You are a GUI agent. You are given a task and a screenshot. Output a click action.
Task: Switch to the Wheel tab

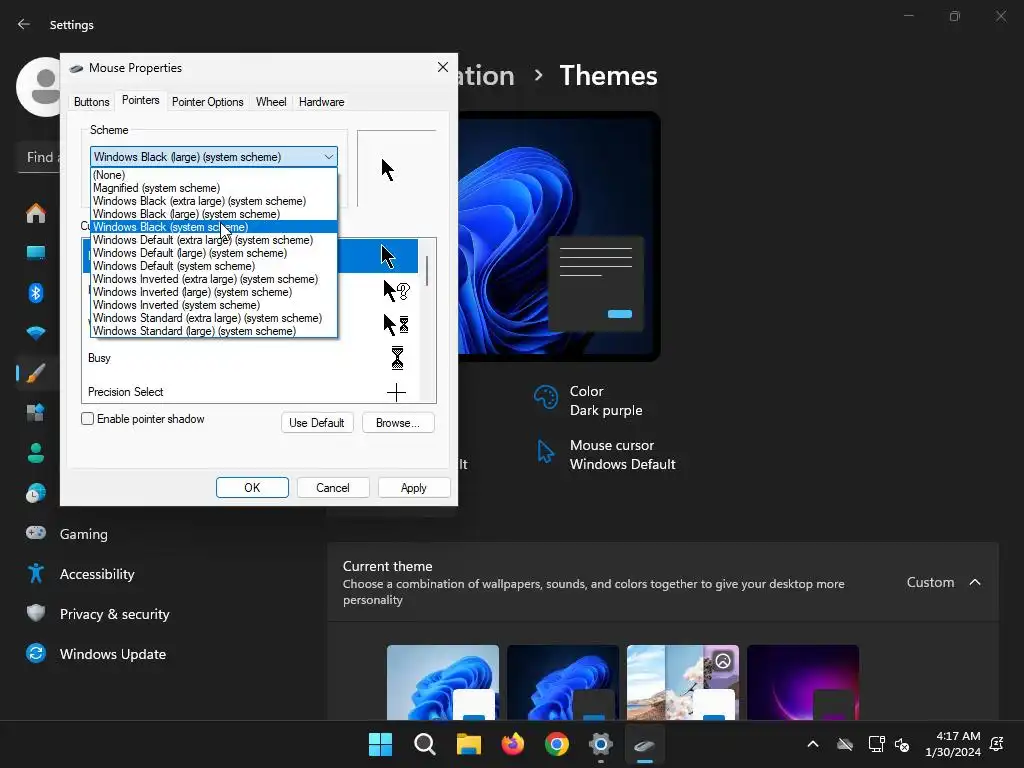[271, 102]
